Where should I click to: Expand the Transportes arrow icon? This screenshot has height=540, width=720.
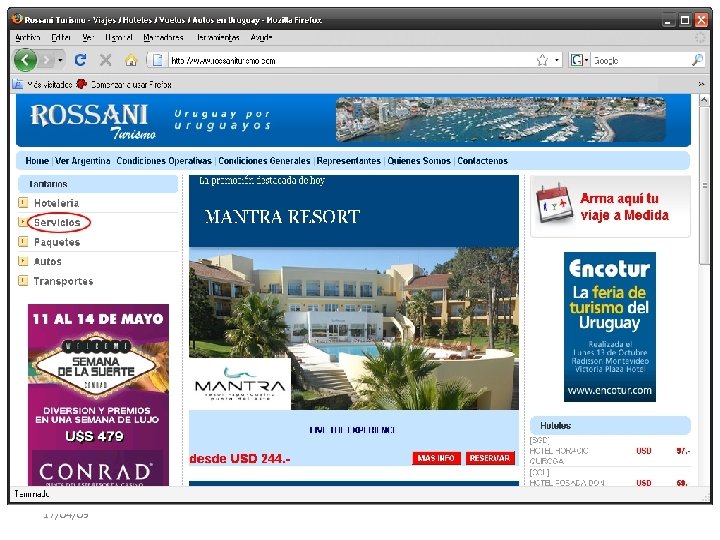(x=23, y=281)
